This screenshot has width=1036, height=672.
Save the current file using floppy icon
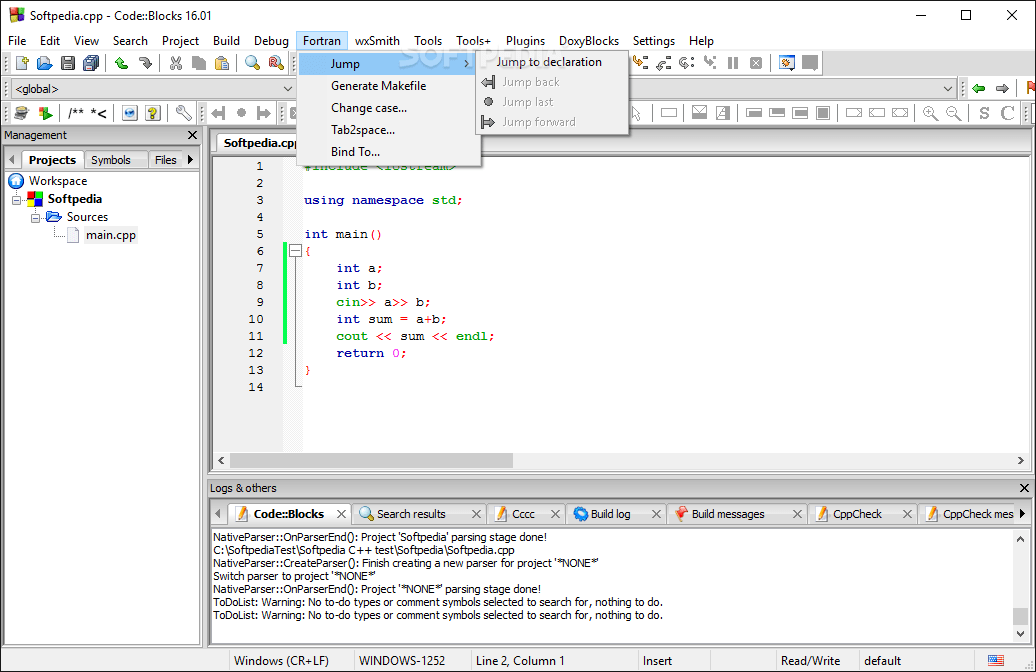67,63
